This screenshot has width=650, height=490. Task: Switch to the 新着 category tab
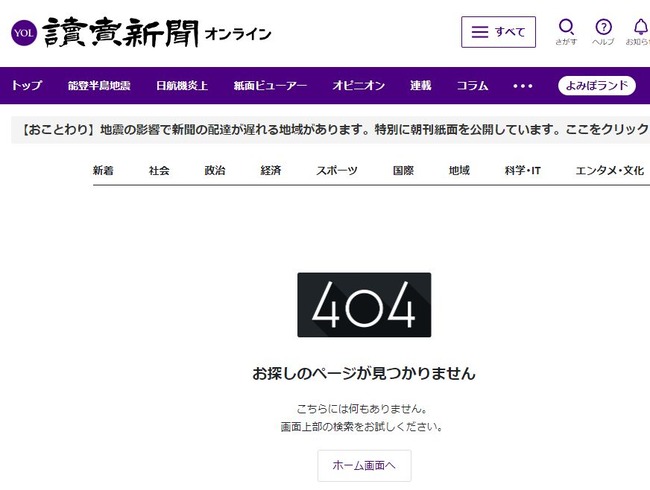(103, 171)
